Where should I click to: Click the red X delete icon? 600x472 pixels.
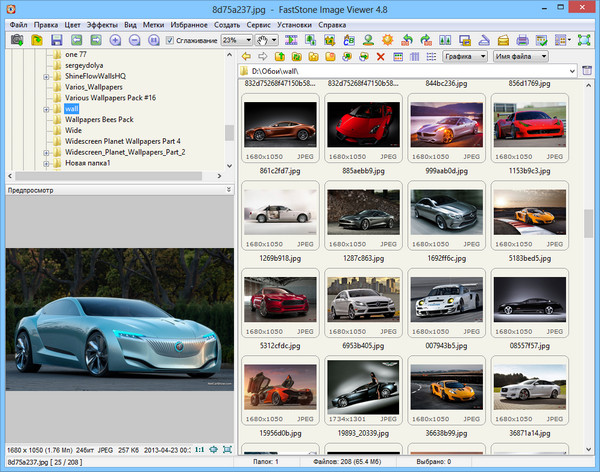coord(380,57)
